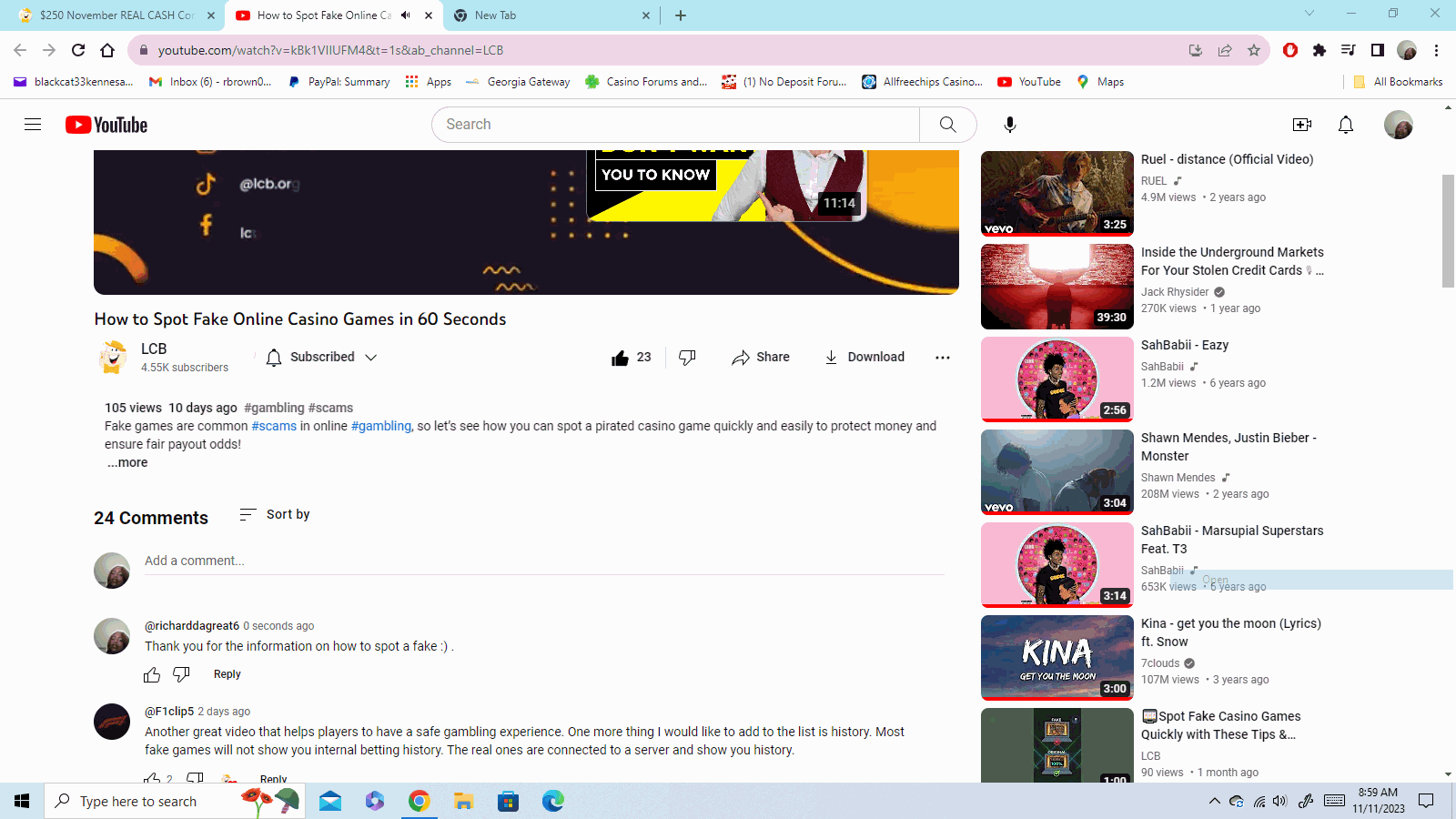1456x819 pixels.
Task: Play Shawn Mendes Monster video title
Action: click(1228, 447)
